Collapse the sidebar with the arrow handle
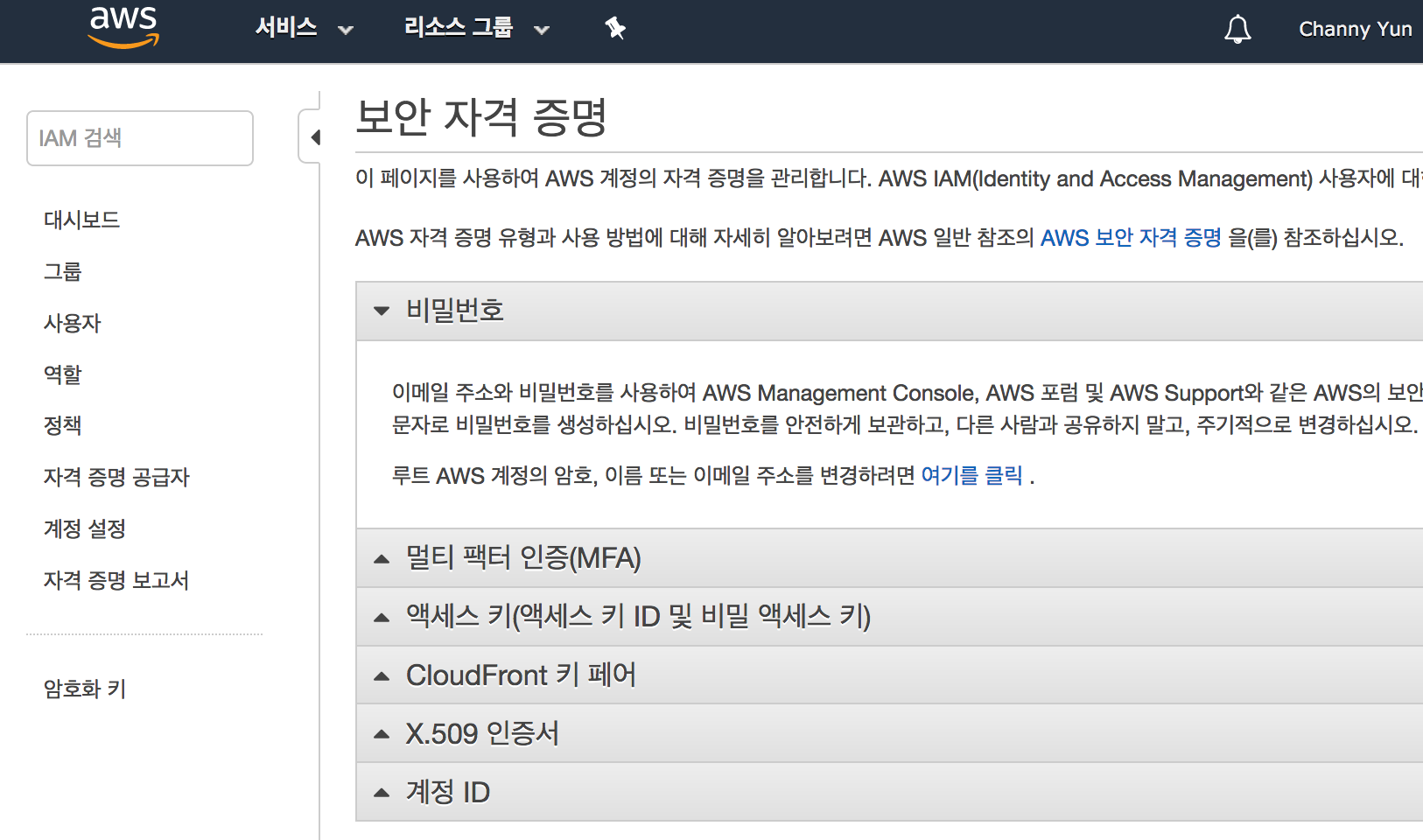This screenshot has height=840, width=1423. (x=311, y=136)
